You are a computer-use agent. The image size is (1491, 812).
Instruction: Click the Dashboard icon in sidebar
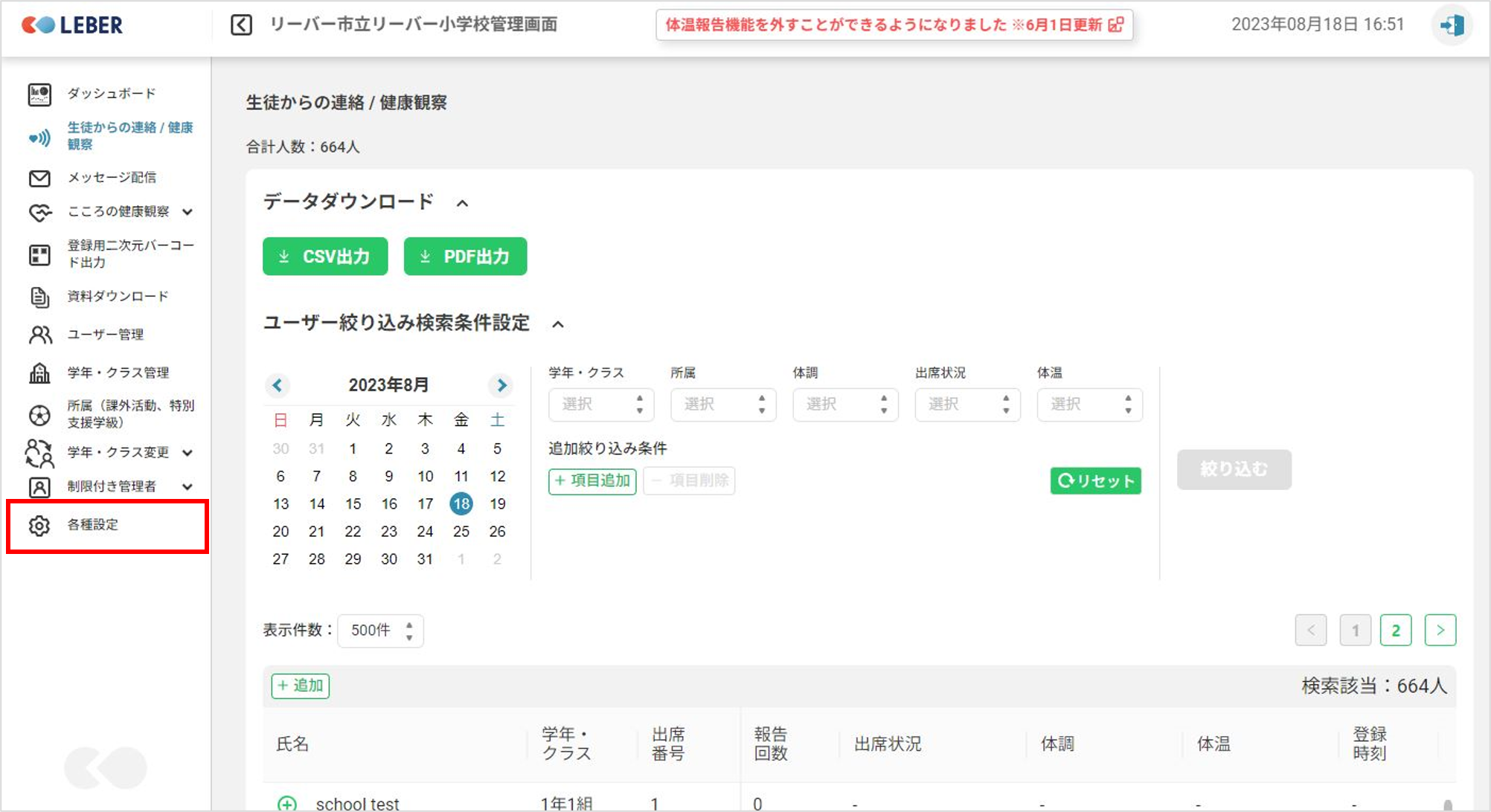[39, 94]
